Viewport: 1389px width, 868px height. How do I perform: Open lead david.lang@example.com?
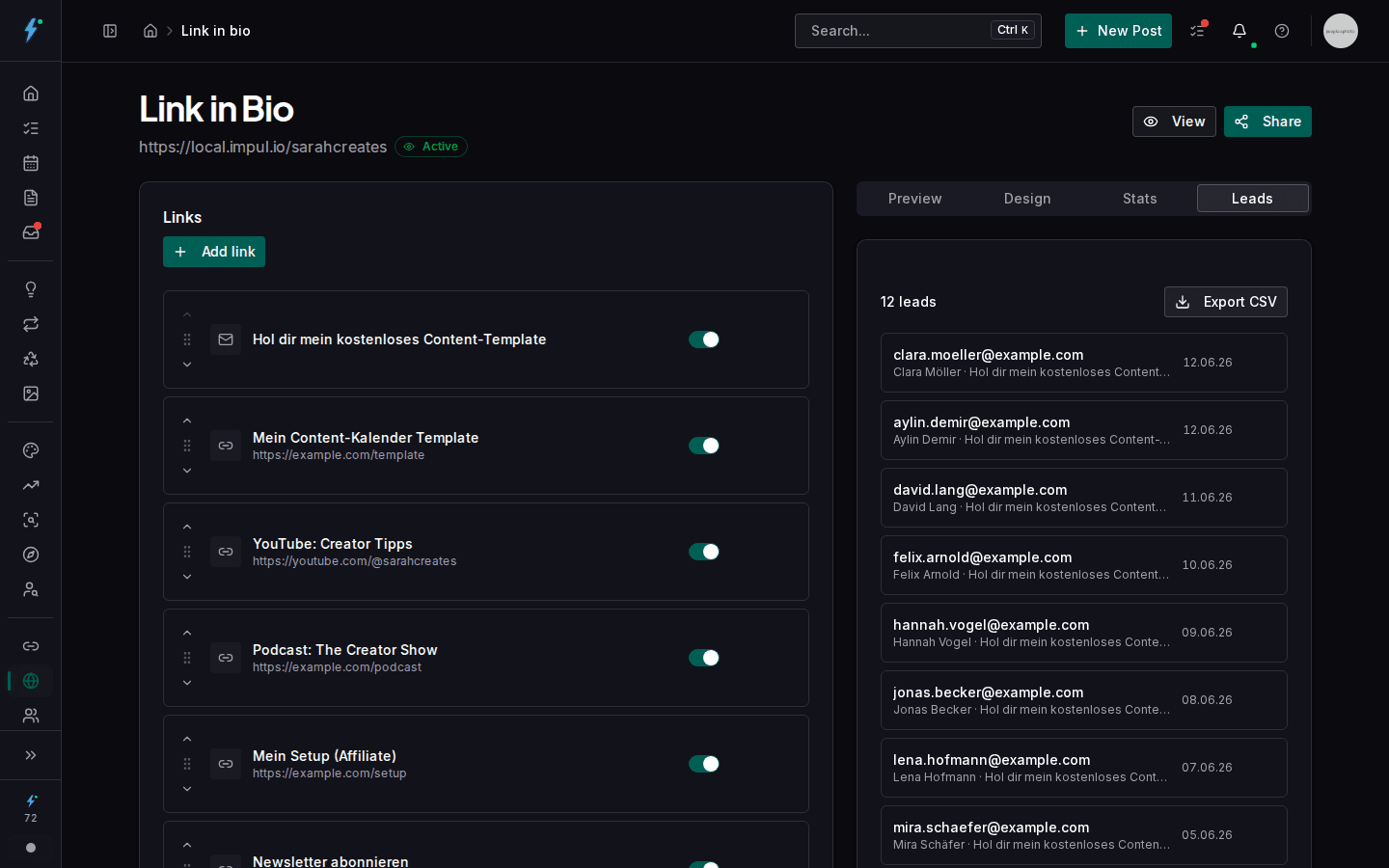coord(1083,498)
